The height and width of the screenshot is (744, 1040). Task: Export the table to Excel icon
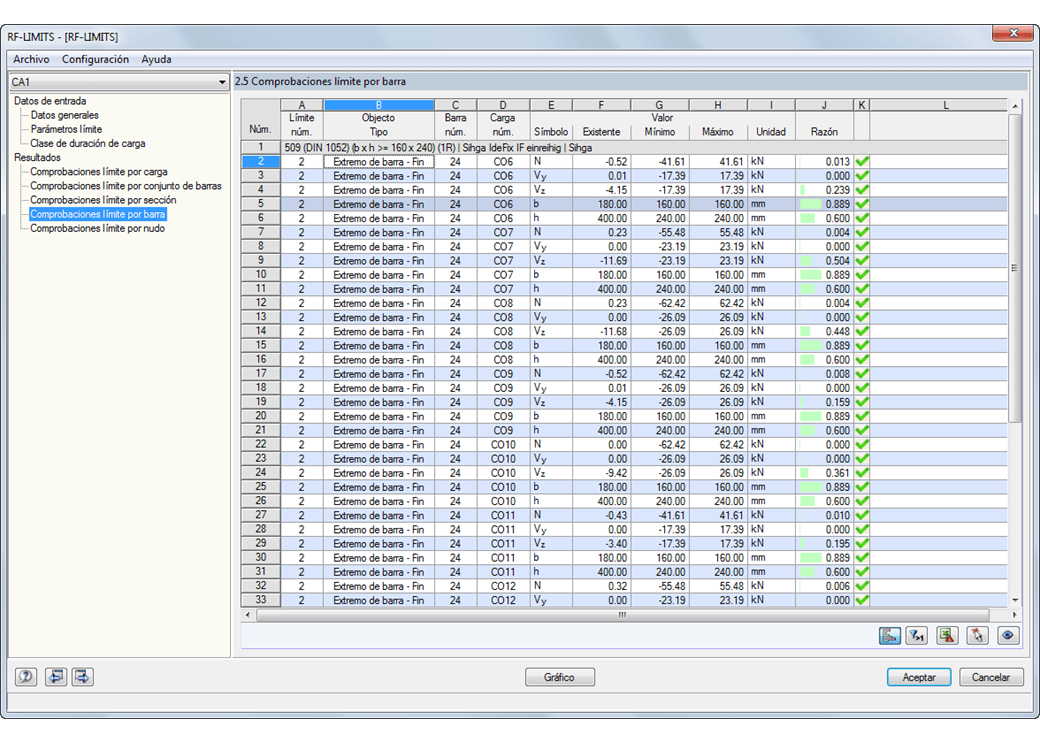946,635
